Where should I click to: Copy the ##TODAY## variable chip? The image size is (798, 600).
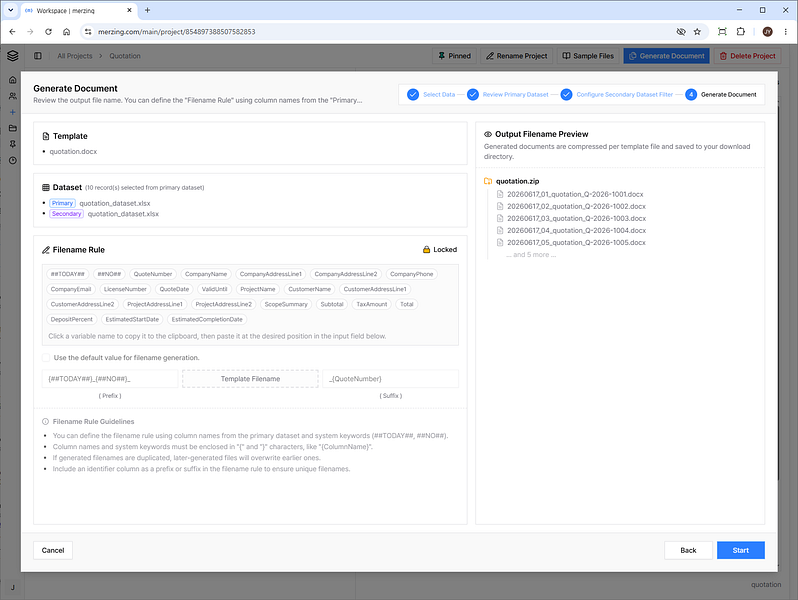(x=68, y=274)
